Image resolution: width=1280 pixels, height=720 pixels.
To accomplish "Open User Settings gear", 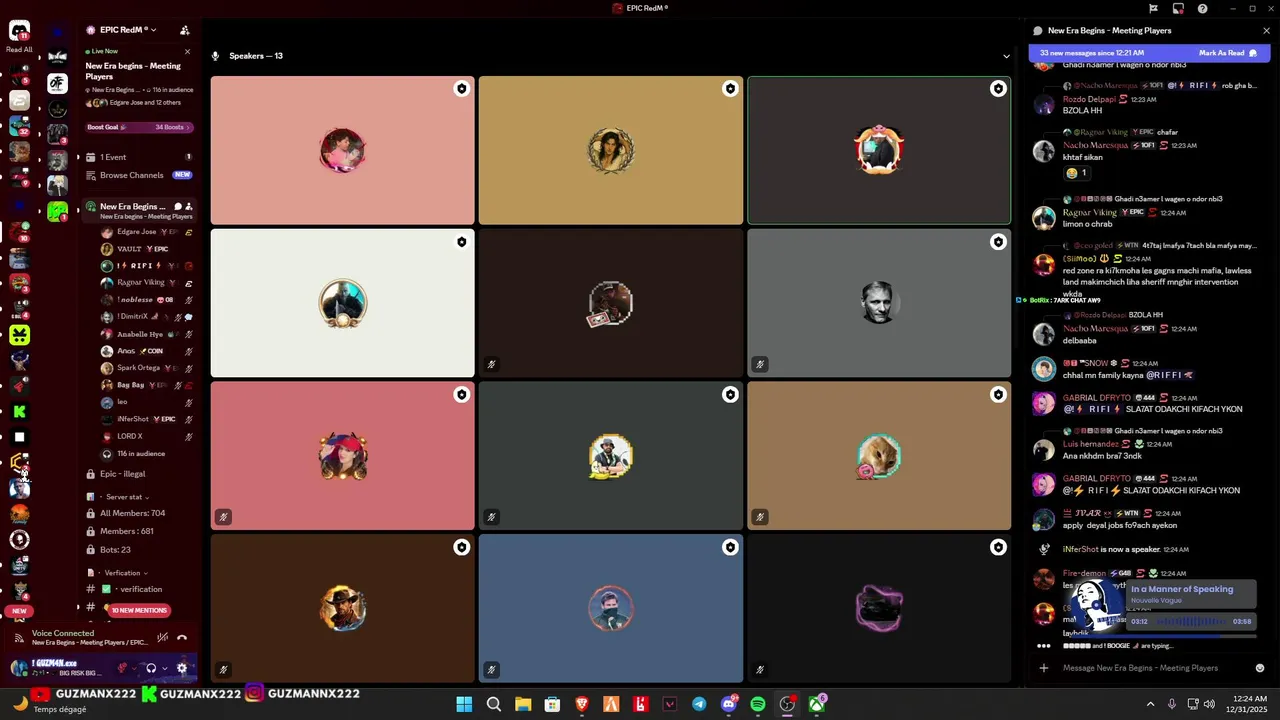I will pyautogui.click(x=182, y=668).
